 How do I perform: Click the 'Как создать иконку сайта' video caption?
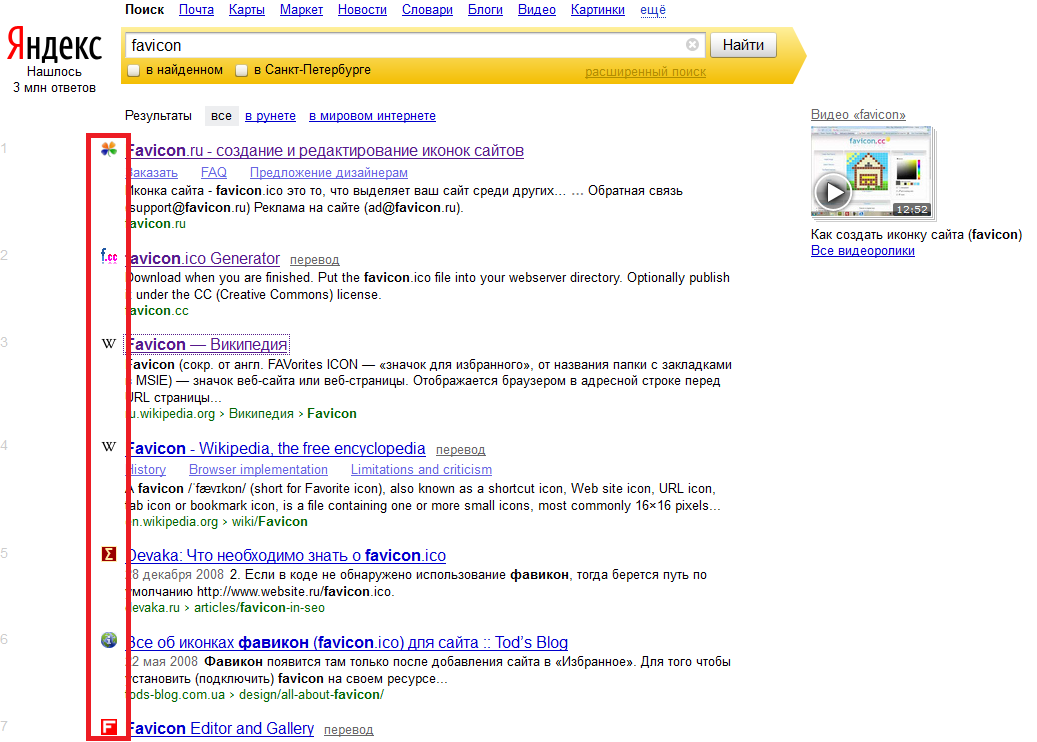[x=917, y=235]
